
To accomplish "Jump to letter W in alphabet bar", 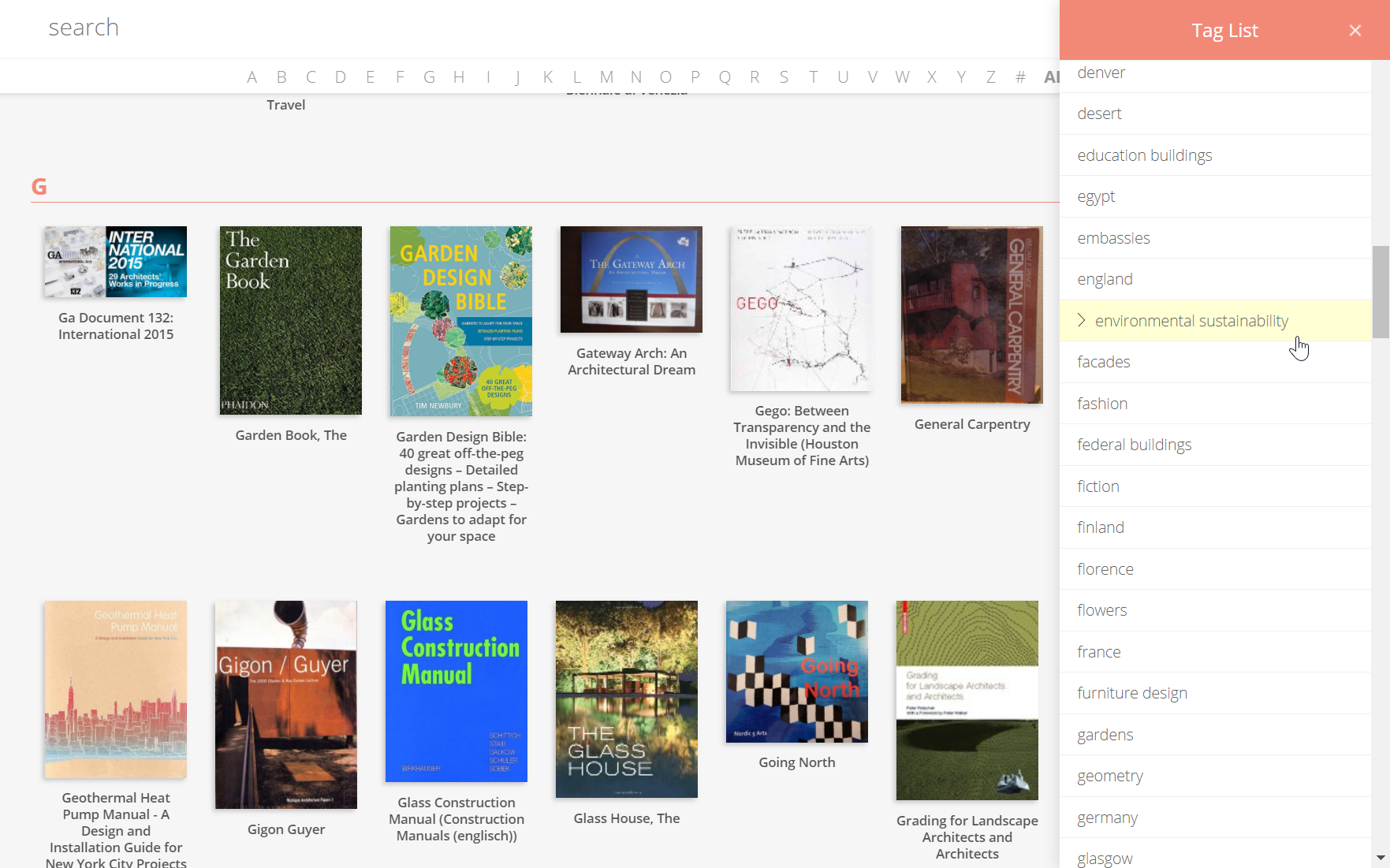I will coord(902,77).
